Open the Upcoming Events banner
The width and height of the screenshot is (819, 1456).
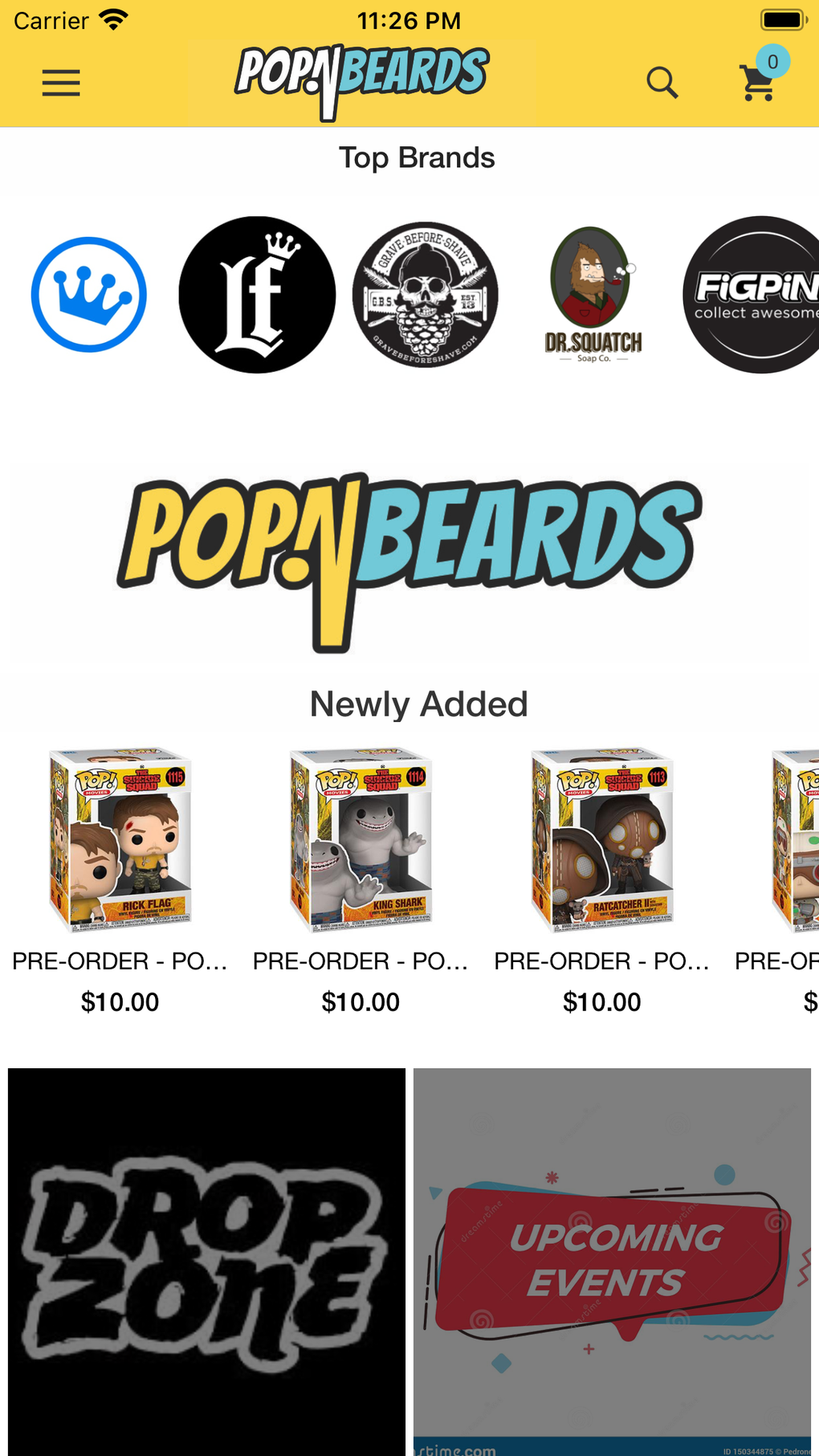pyautogui.click(x=613, y=1262)
